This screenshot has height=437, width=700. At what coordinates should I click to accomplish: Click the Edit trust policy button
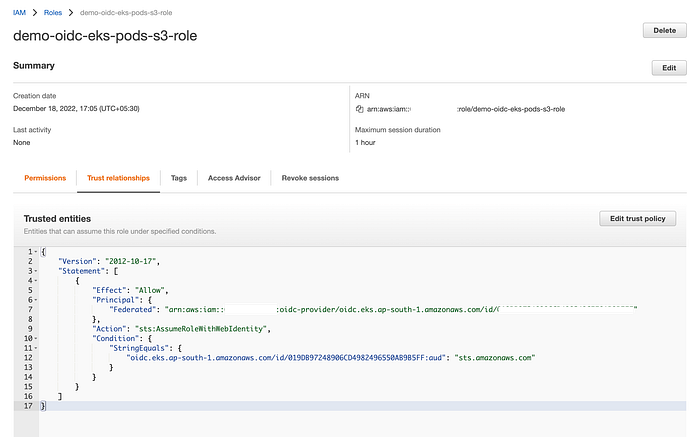[x=638, y=219]
